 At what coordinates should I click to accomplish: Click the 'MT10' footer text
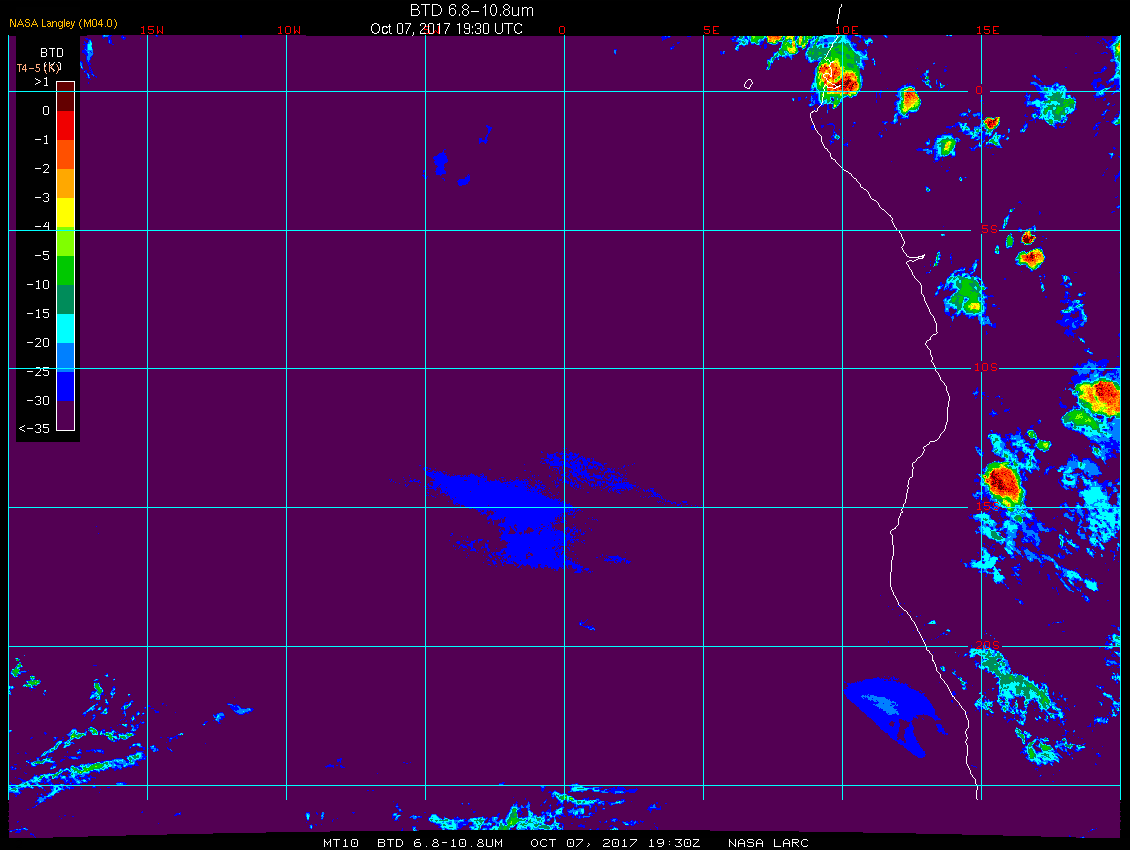[x=341, y=843]
